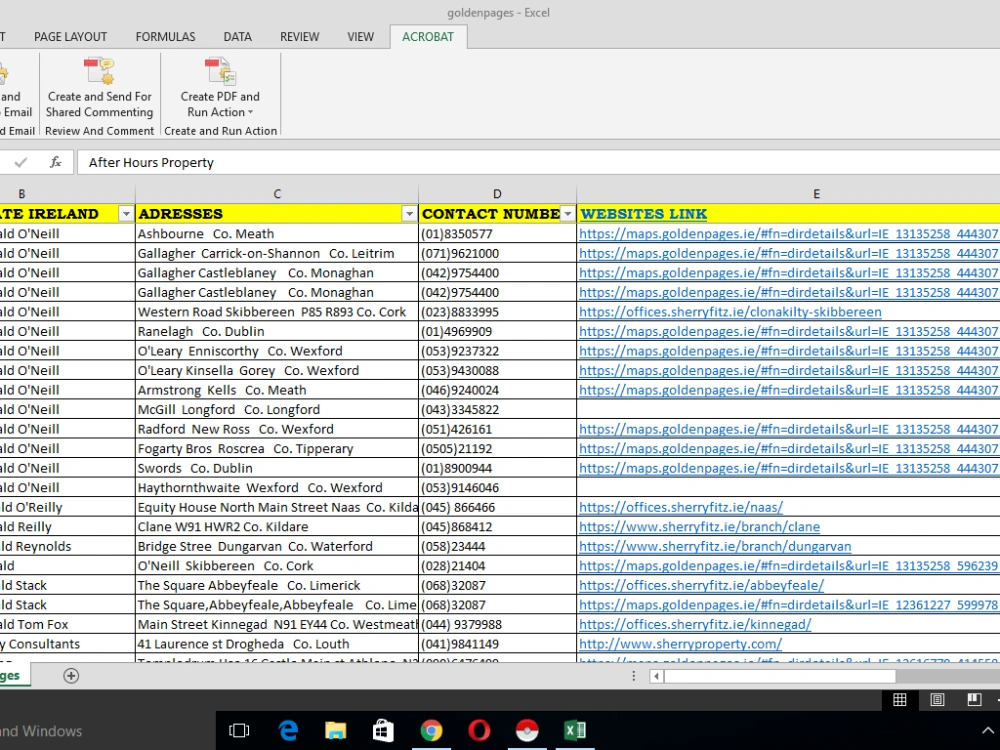1000x750 pixels.
Task: Open Task View on the taskbar
Action: pos(239,730)
